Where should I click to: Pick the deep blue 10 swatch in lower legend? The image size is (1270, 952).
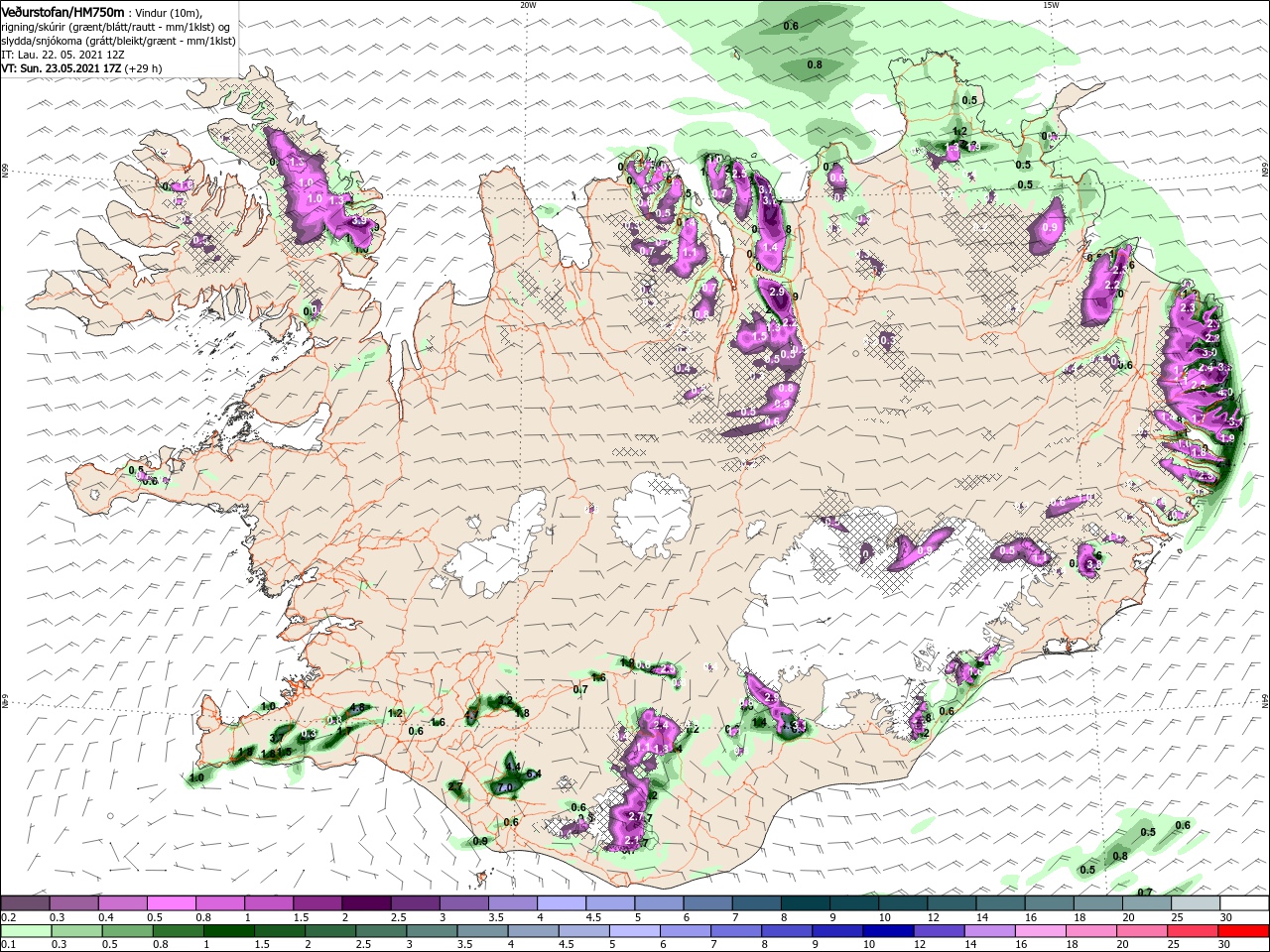[x=889, y=930]
